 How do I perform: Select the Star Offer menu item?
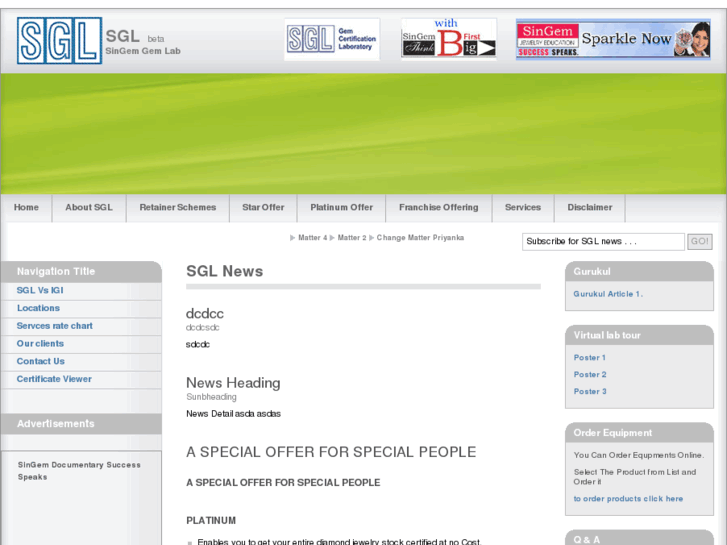pos(263,207)
